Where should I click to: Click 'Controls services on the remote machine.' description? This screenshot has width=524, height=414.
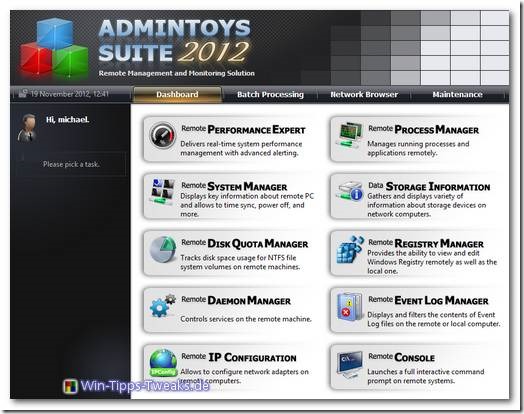point(246,319)
